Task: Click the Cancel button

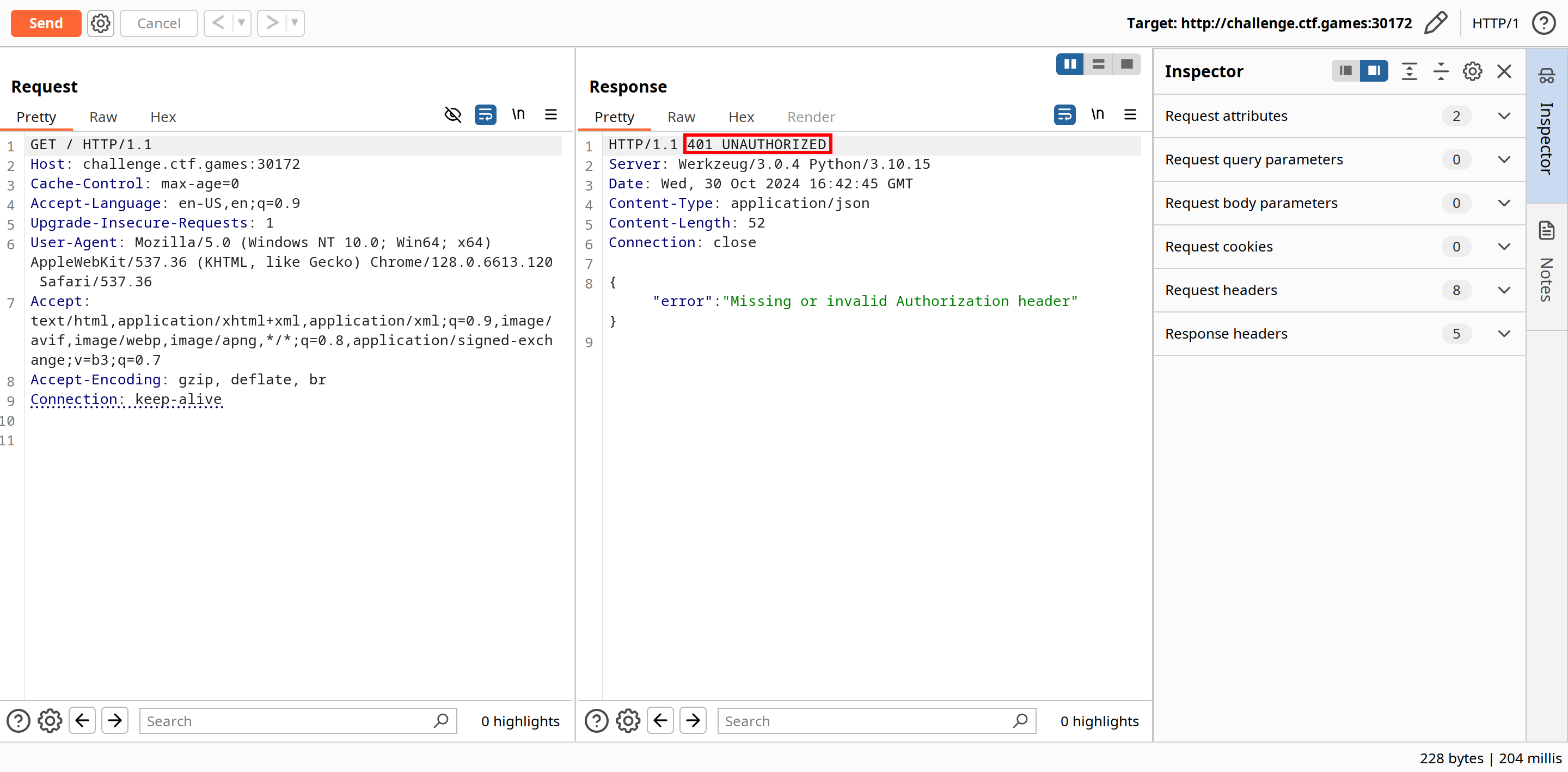Action: click(x=158, y=23)
